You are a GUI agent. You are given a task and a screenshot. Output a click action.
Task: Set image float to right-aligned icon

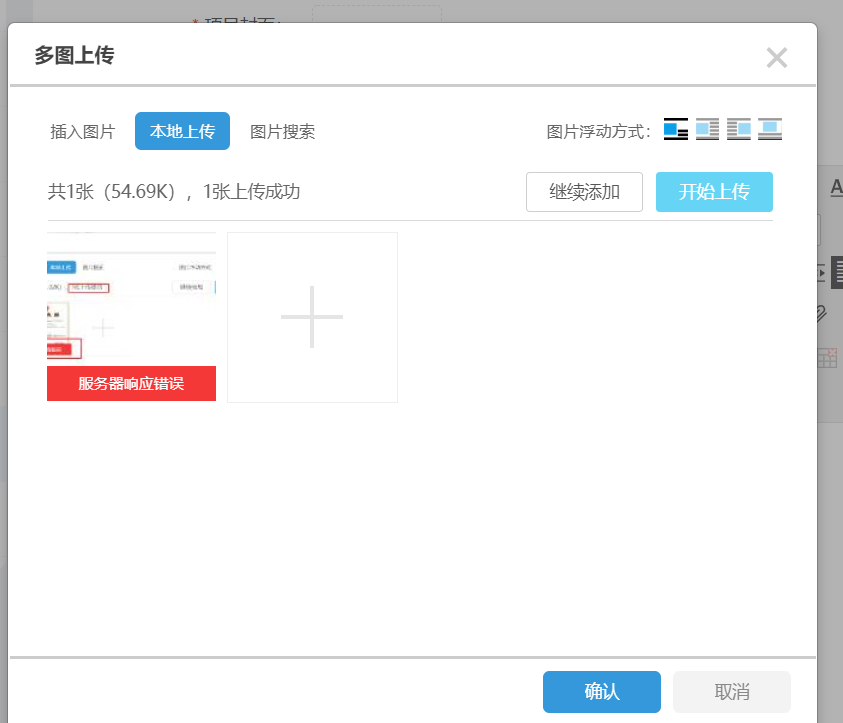pyautogui.click(x=738, y=130)
